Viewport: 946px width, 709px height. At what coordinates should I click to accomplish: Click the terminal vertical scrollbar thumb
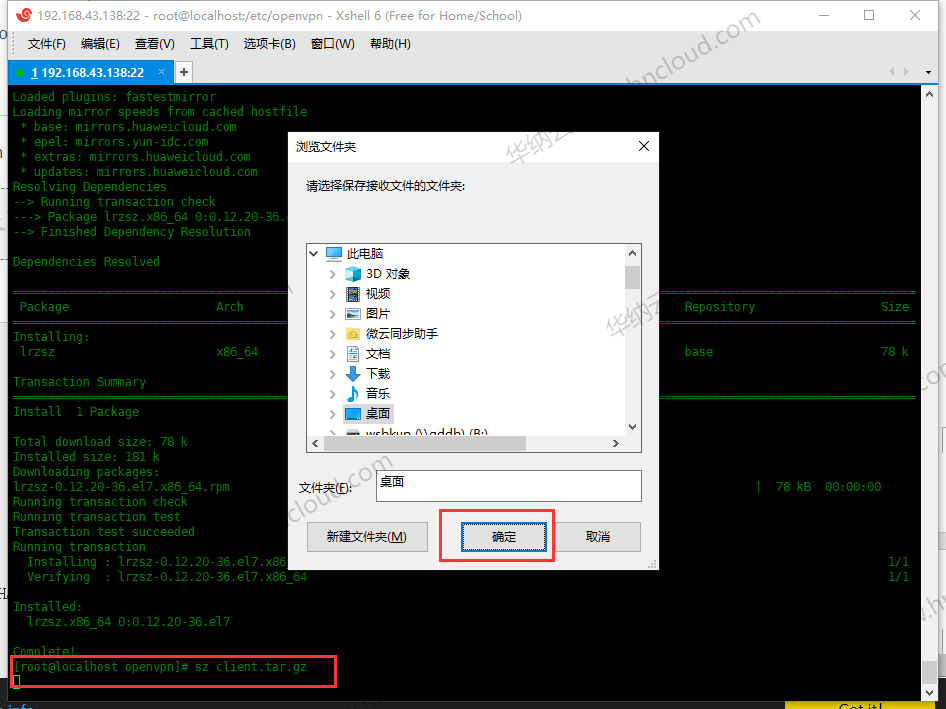pos(929,672)
